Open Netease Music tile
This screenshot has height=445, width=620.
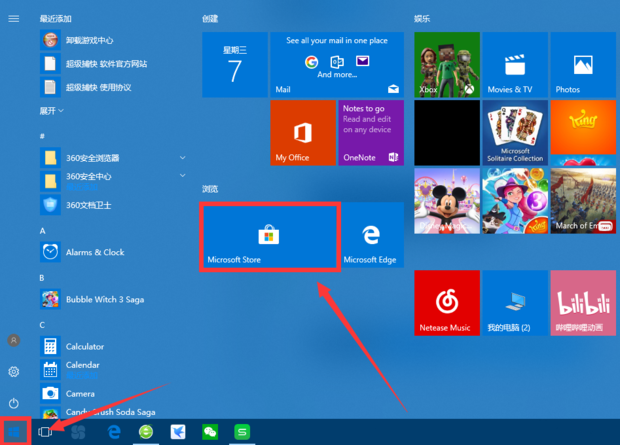click(x=447, y=303)
